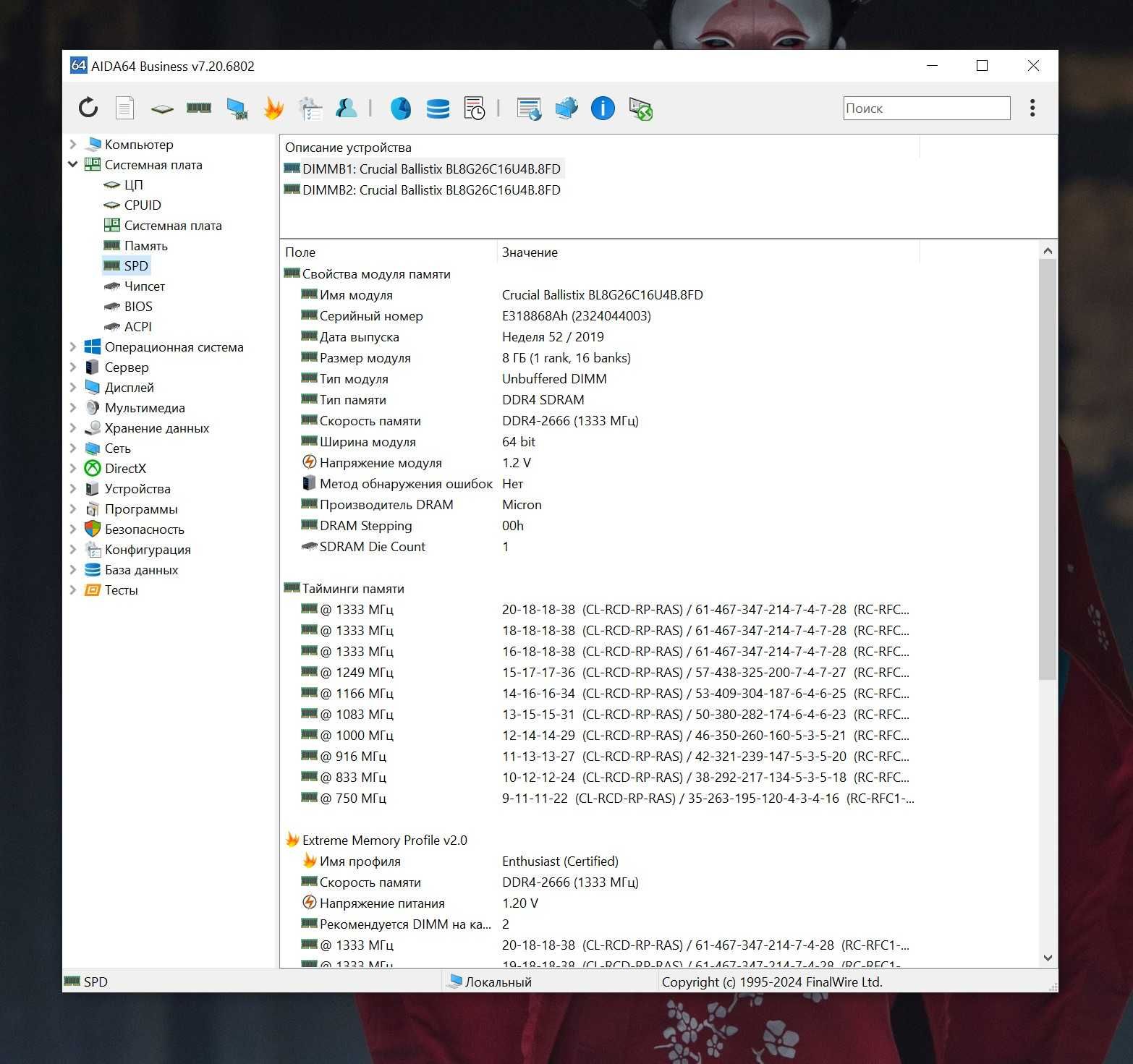Select CPUID in the tree
Viewport: 1133px width, 1064px height.
pos(143,205)
